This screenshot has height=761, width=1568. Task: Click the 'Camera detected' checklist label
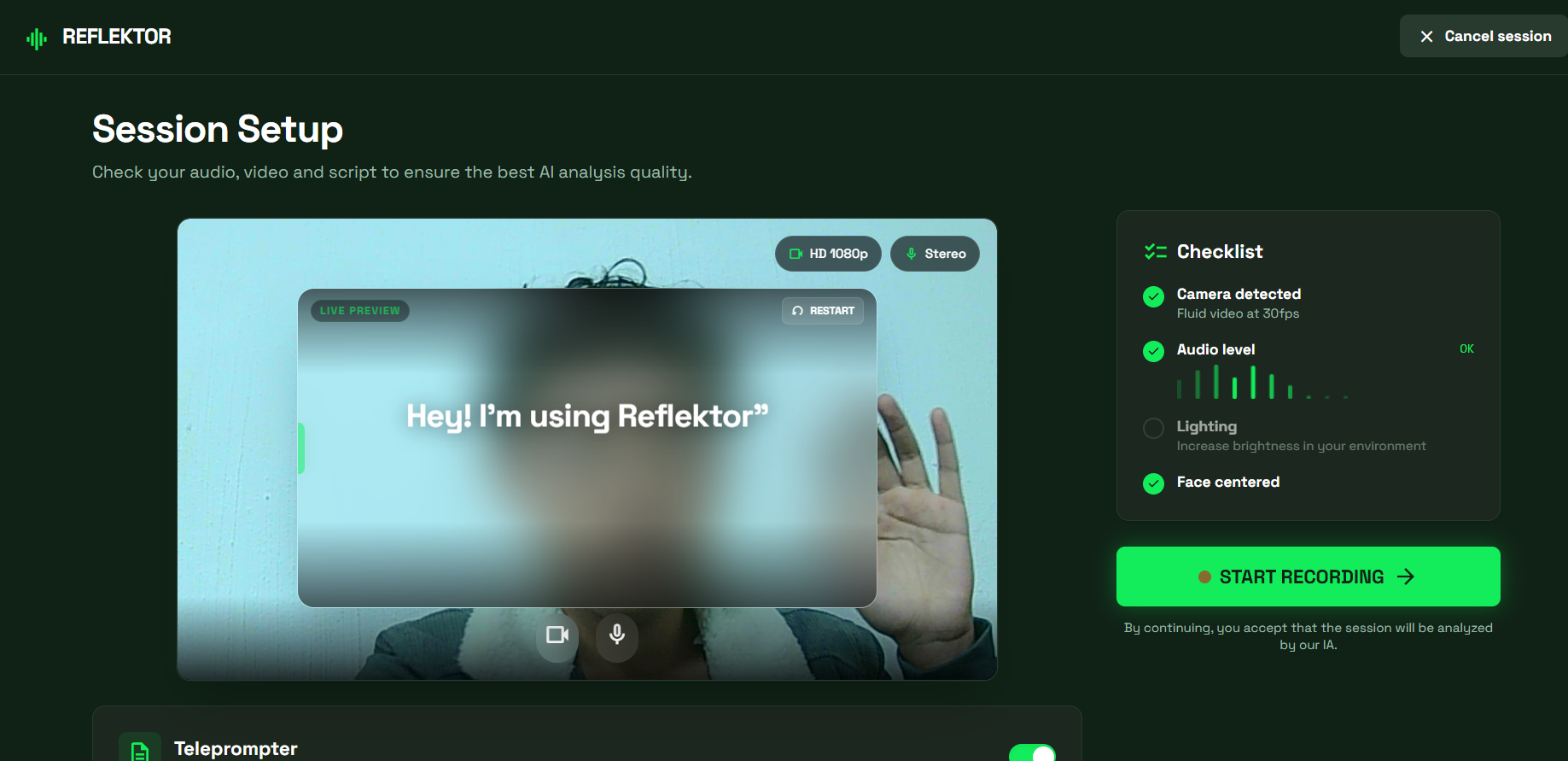click(1239, 294)
